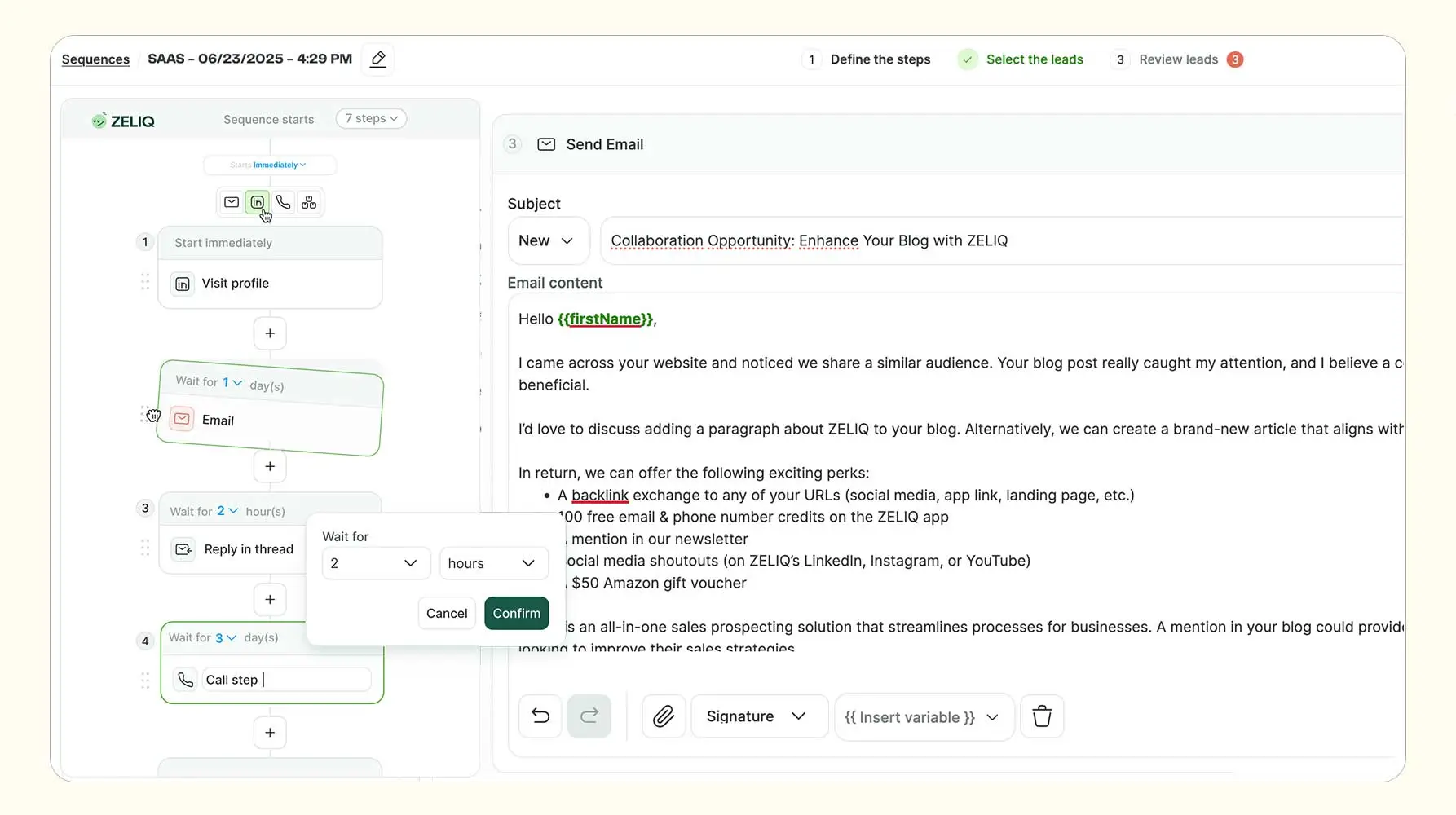The width and height of the screenshot is (1456, 815).
Task: Open the 7 steps dropdown
Action: (x=371, y=118)
